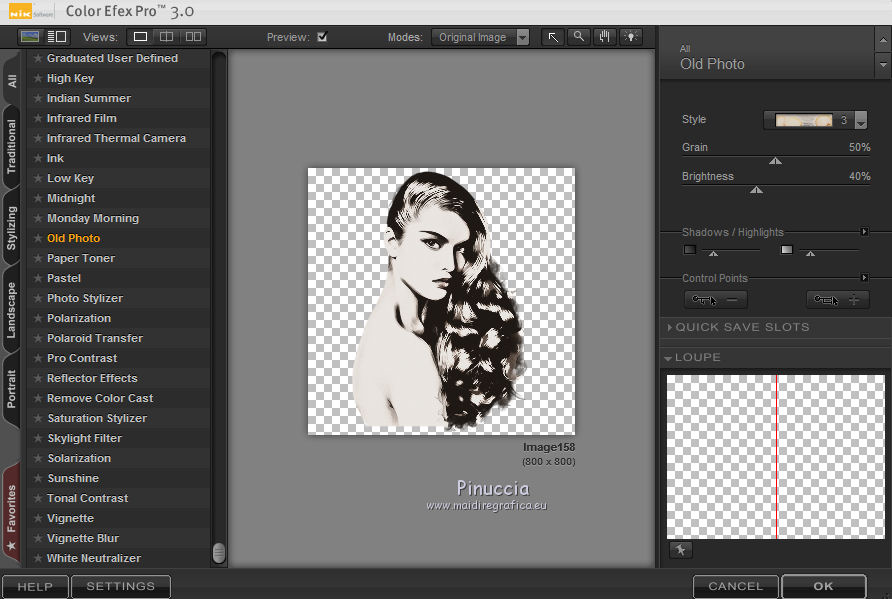The height and width of the screenshot is (599, 892).
Task: Click the lightbulb background color icon
Action: (630, 37)
